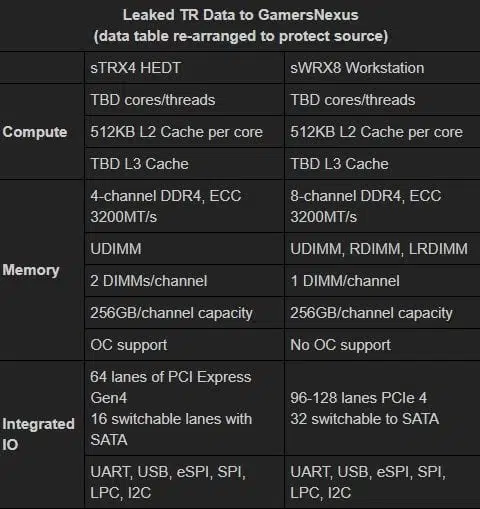The width and height of the screenshot is (480, 509).
Task: Click the 2 DIMMs/channel cell
Action: (184, 281)
